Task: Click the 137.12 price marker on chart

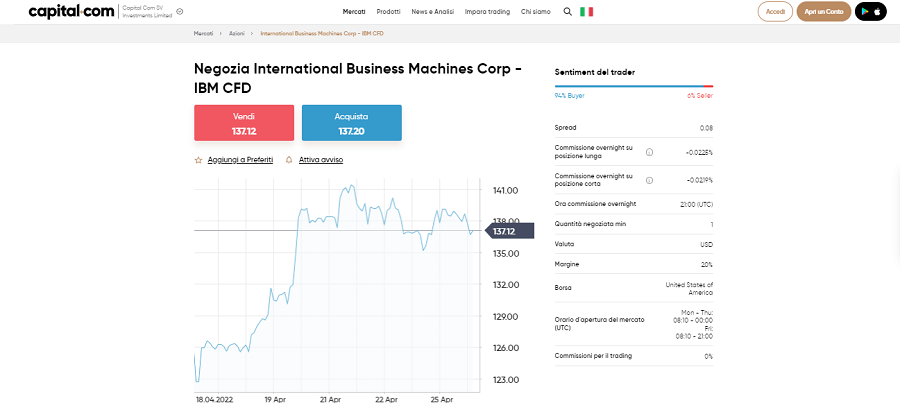Action: (510, 231)
